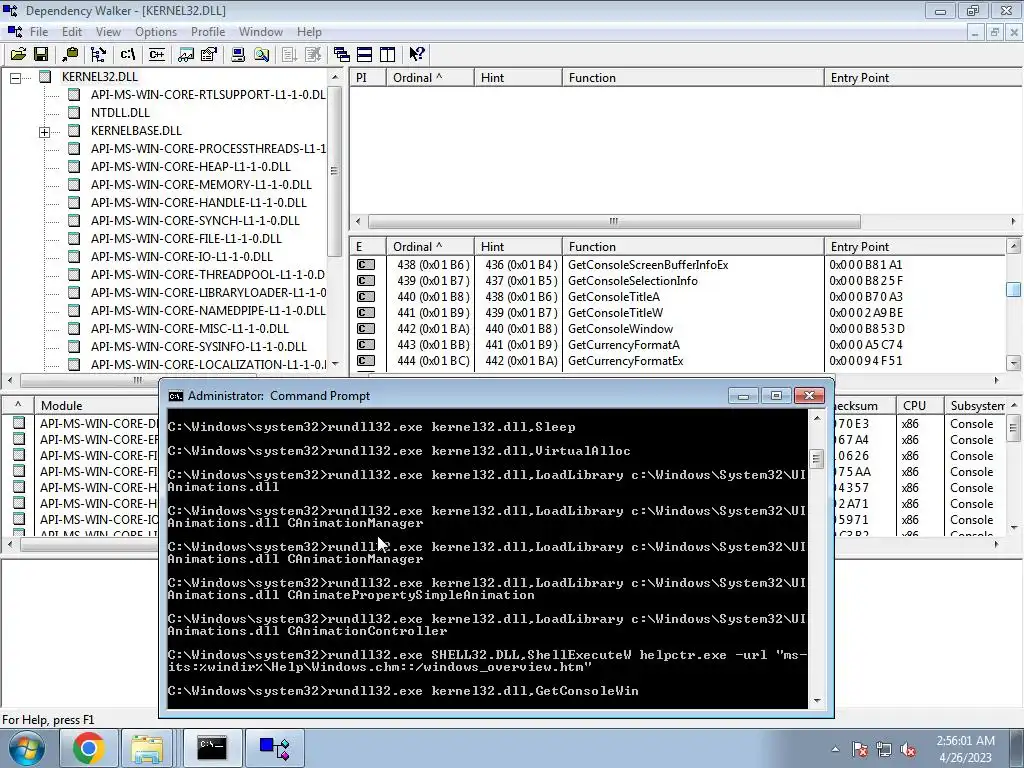Viewport: 1024px width, 768px height.
Task: Sort exports by Entry Point column header
Action: click(914, 246)
